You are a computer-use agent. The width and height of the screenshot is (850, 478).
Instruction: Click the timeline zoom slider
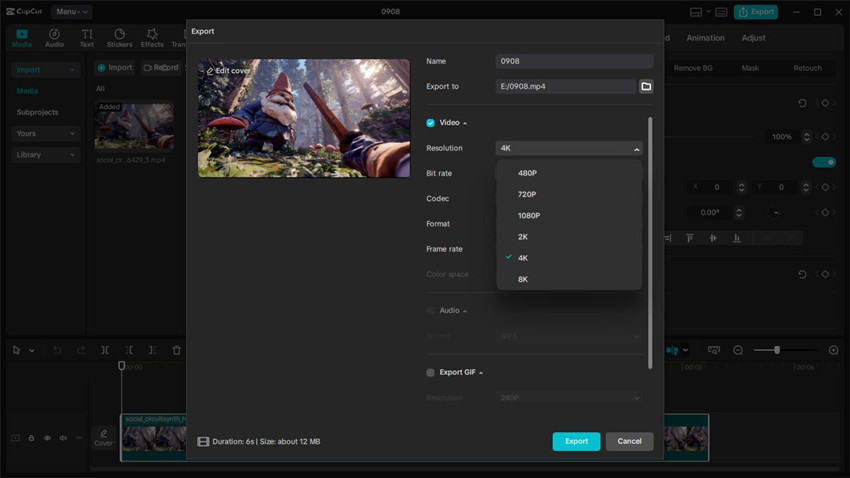pyautogui.click(x=785, y=350)
